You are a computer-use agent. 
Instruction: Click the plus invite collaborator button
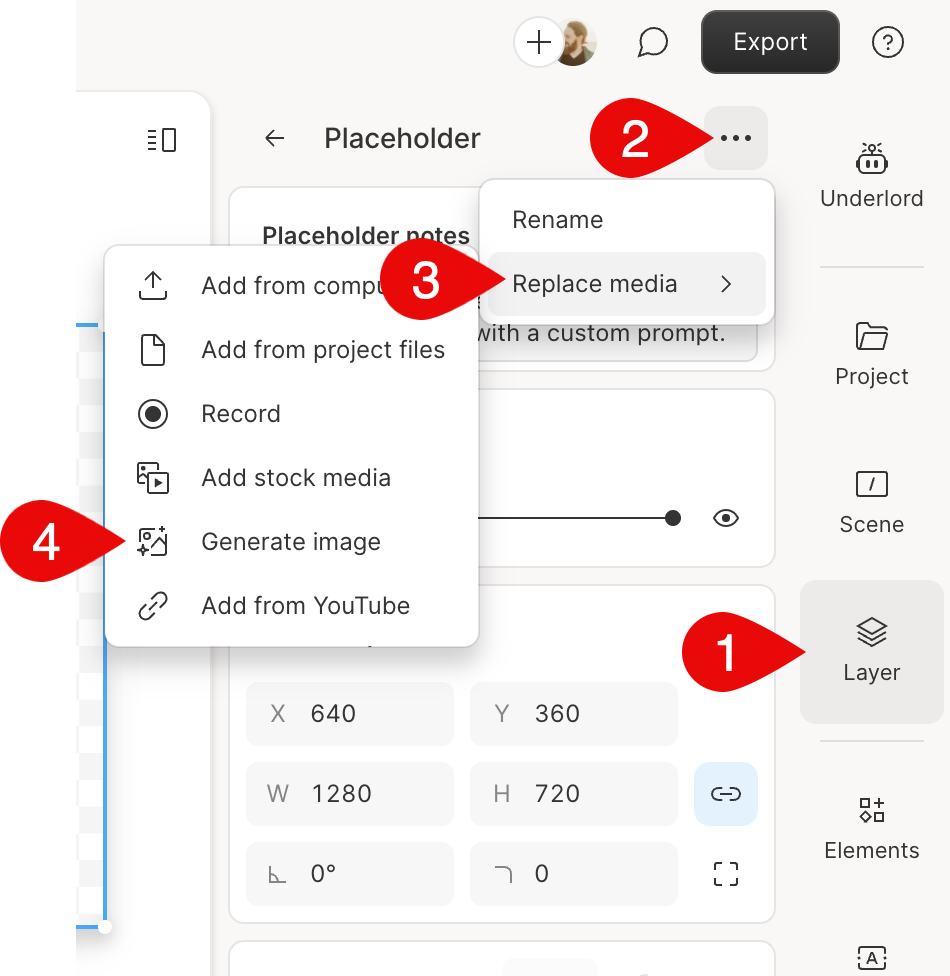point(538,42)
